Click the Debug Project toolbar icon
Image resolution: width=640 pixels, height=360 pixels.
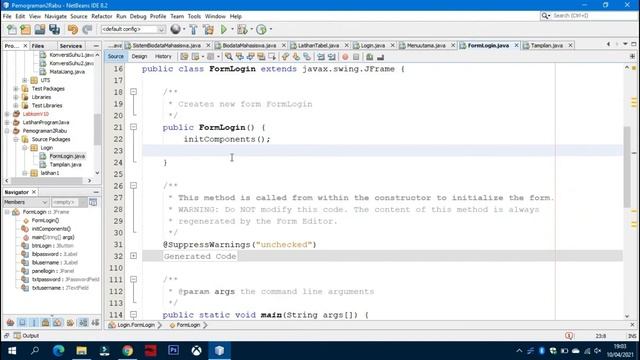[242, 29]
